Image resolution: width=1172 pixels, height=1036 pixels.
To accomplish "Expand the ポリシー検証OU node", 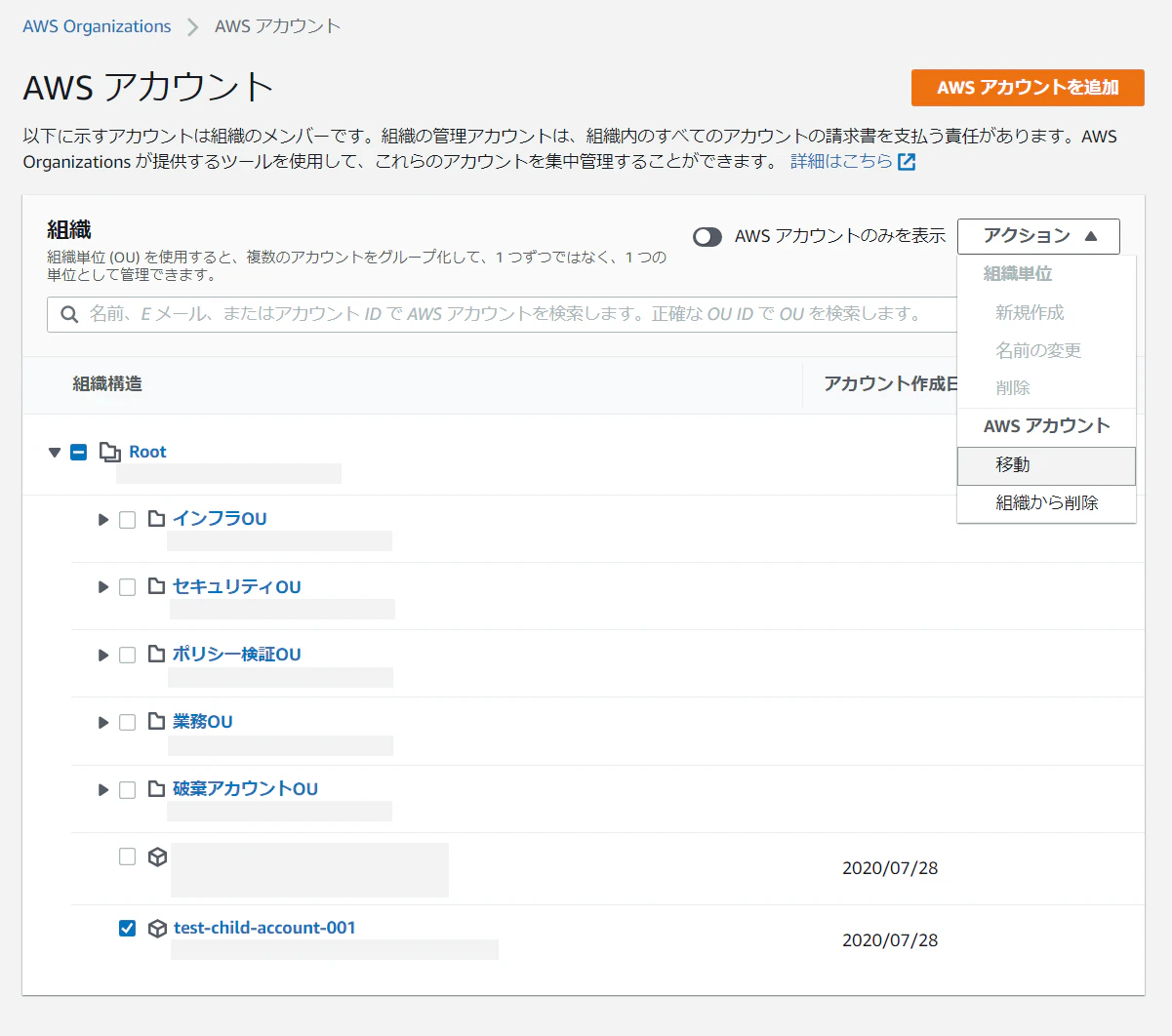I will pos(103,655).
